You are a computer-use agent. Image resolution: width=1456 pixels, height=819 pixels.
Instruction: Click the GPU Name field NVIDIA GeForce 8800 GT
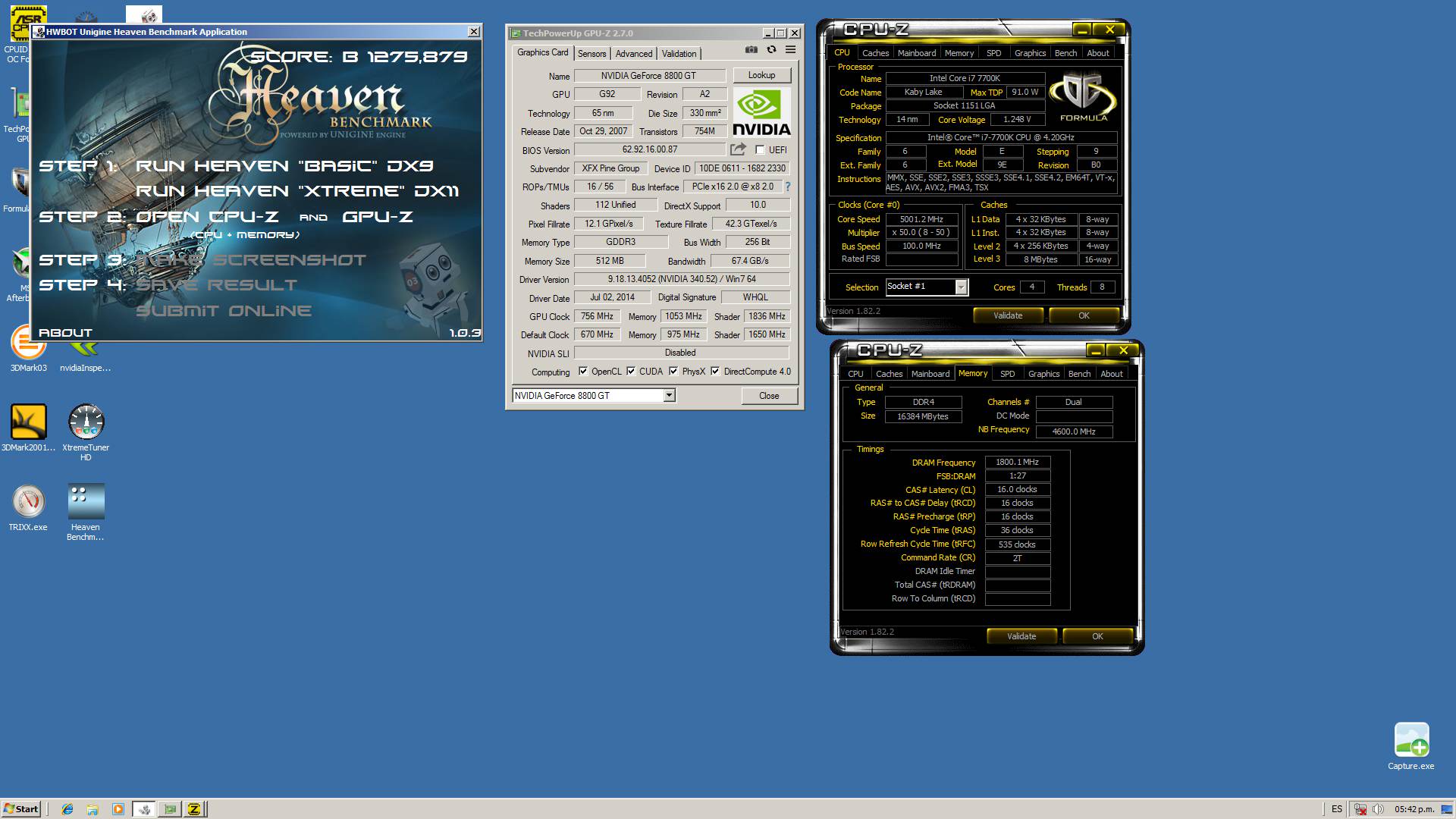pyautogui.click(x=648, y=76)
